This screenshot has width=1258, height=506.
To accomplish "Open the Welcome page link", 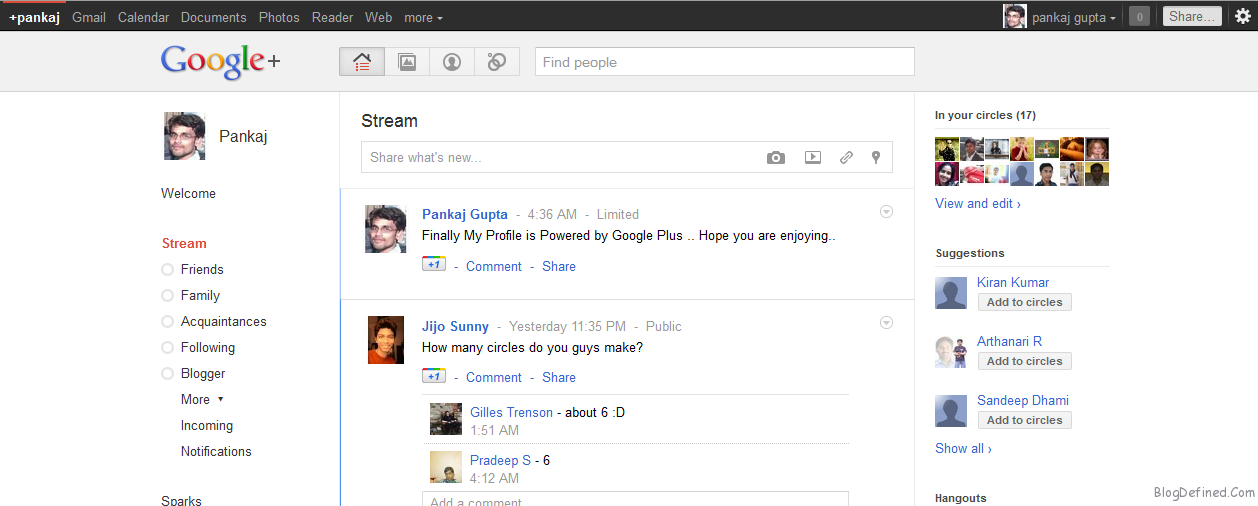I will pos(188,193).
